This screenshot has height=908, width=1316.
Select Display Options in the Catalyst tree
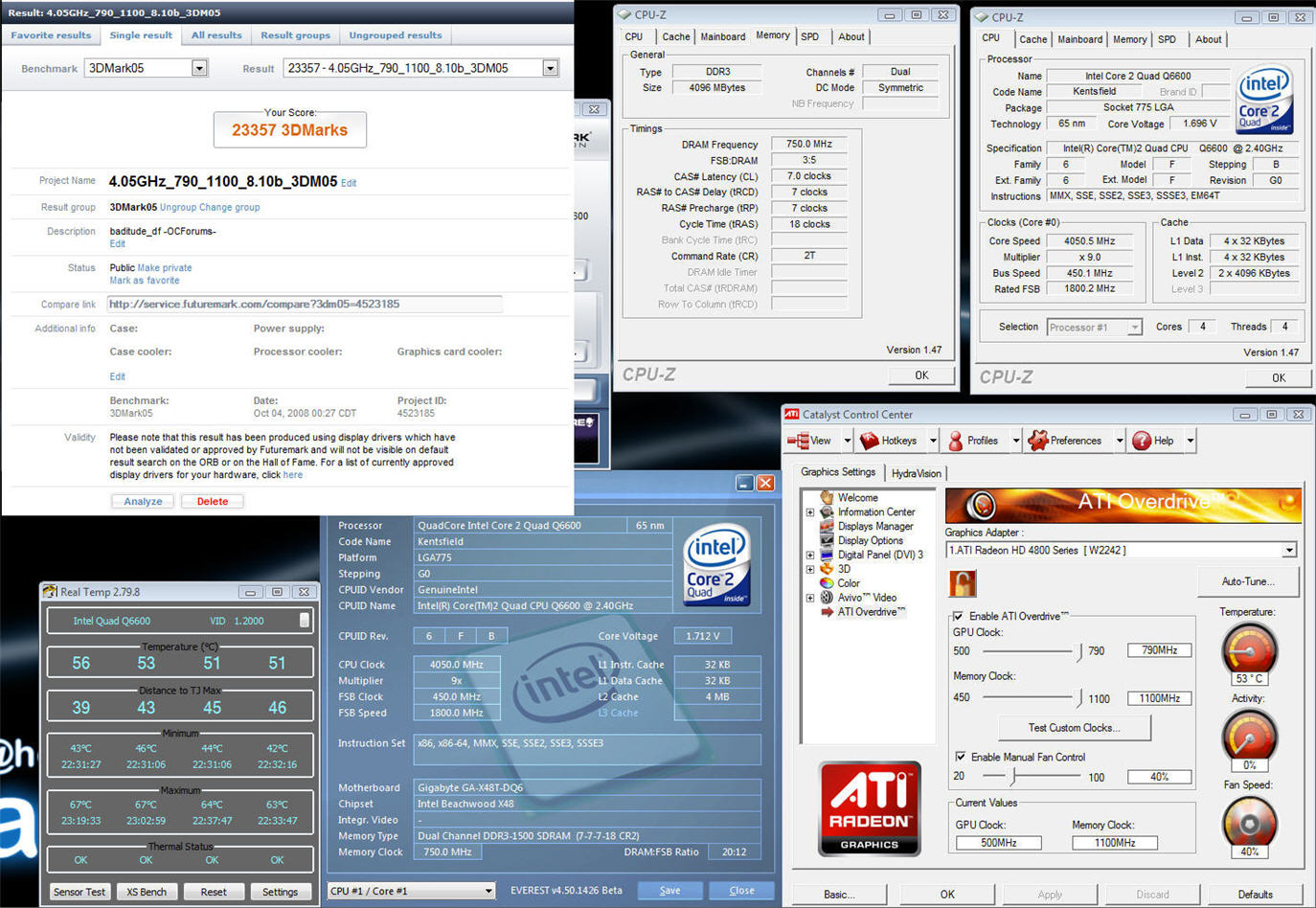pyautogui.click(x=870, y=540)
